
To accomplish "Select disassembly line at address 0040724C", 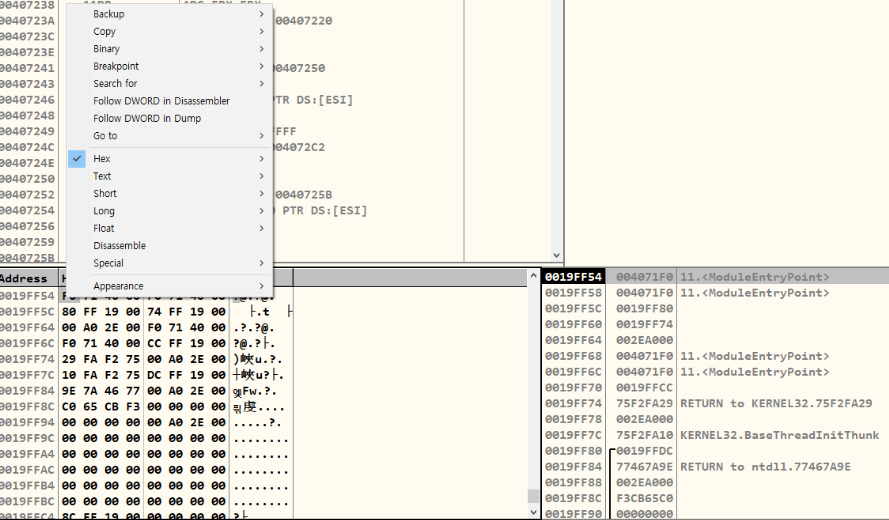I will [x=27, y=147].
